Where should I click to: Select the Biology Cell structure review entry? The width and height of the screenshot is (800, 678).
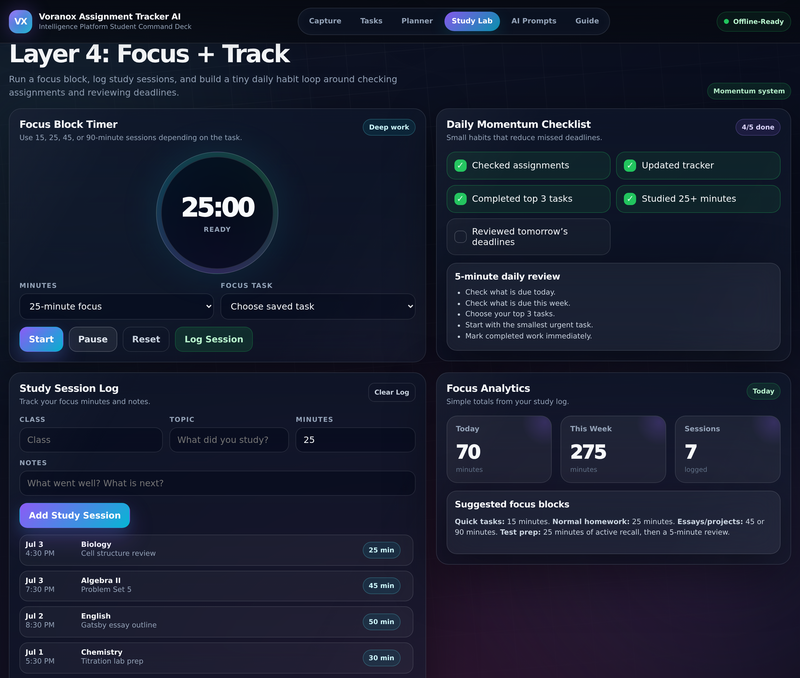pos(216,550)
